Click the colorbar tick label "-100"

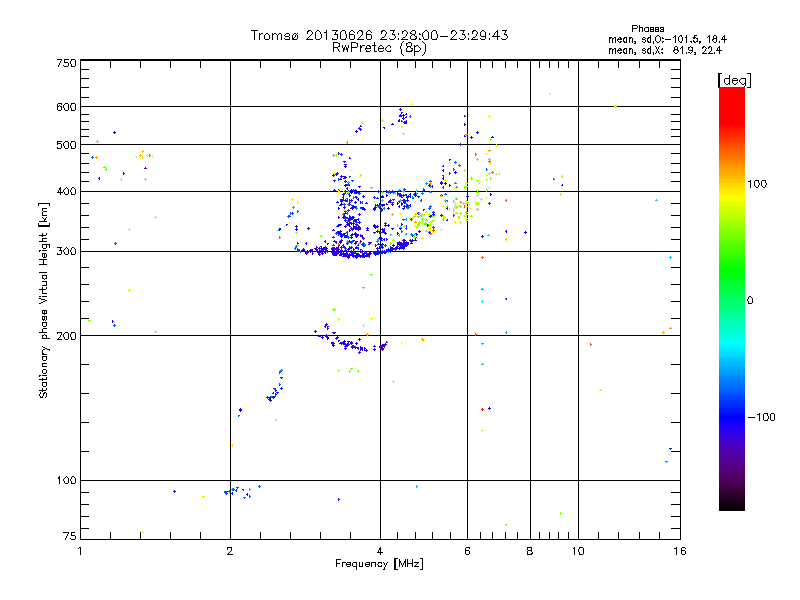pyautogui.click(x=762, y=417)
